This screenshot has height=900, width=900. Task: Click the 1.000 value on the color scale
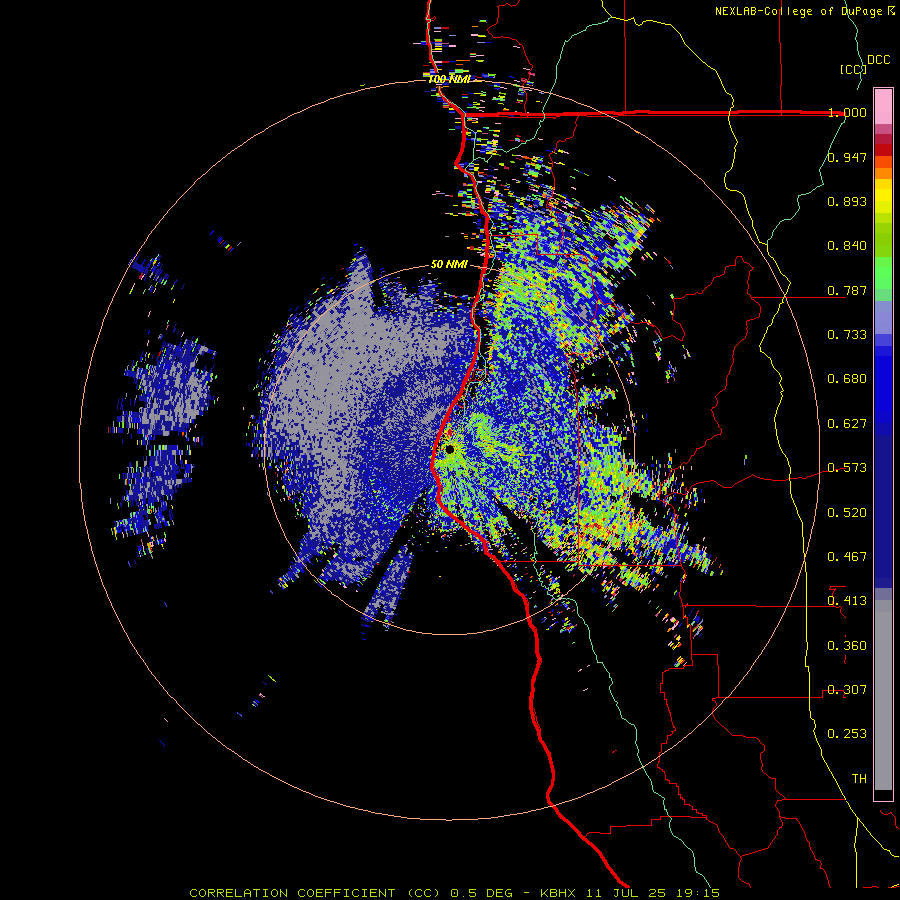847,112
